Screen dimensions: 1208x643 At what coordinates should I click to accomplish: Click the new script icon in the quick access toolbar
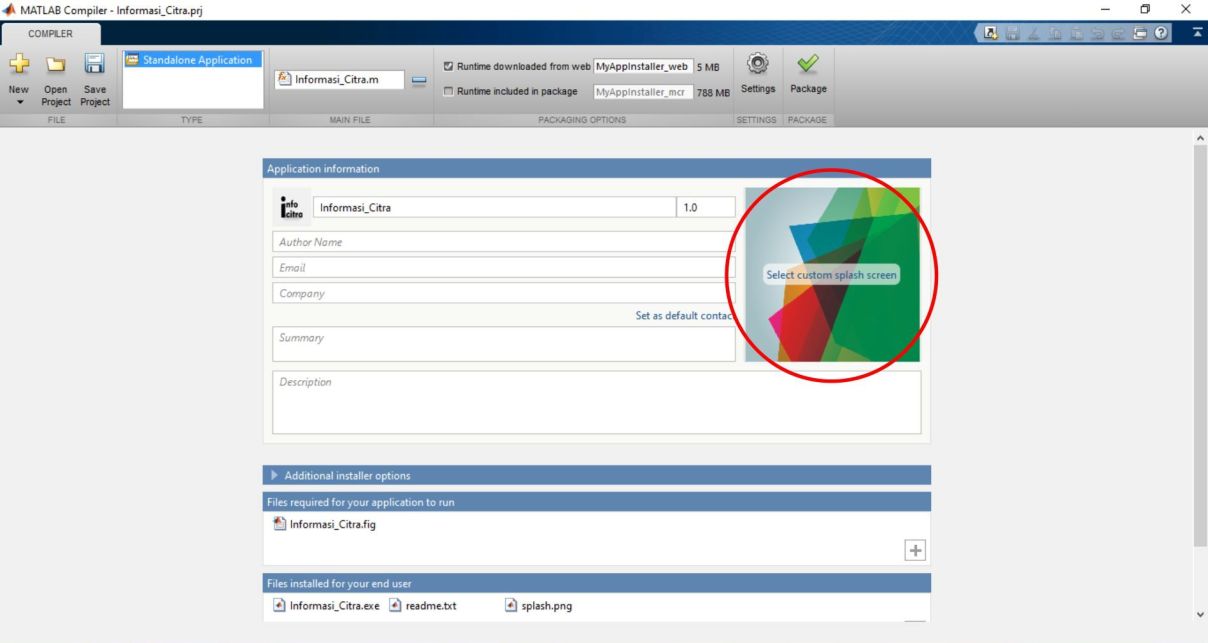point(989,33)
